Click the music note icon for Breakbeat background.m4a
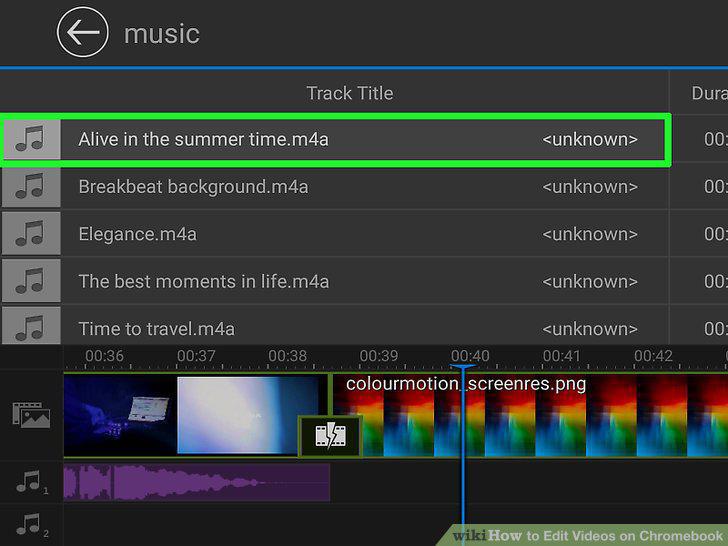 click(x=31, y=187)
